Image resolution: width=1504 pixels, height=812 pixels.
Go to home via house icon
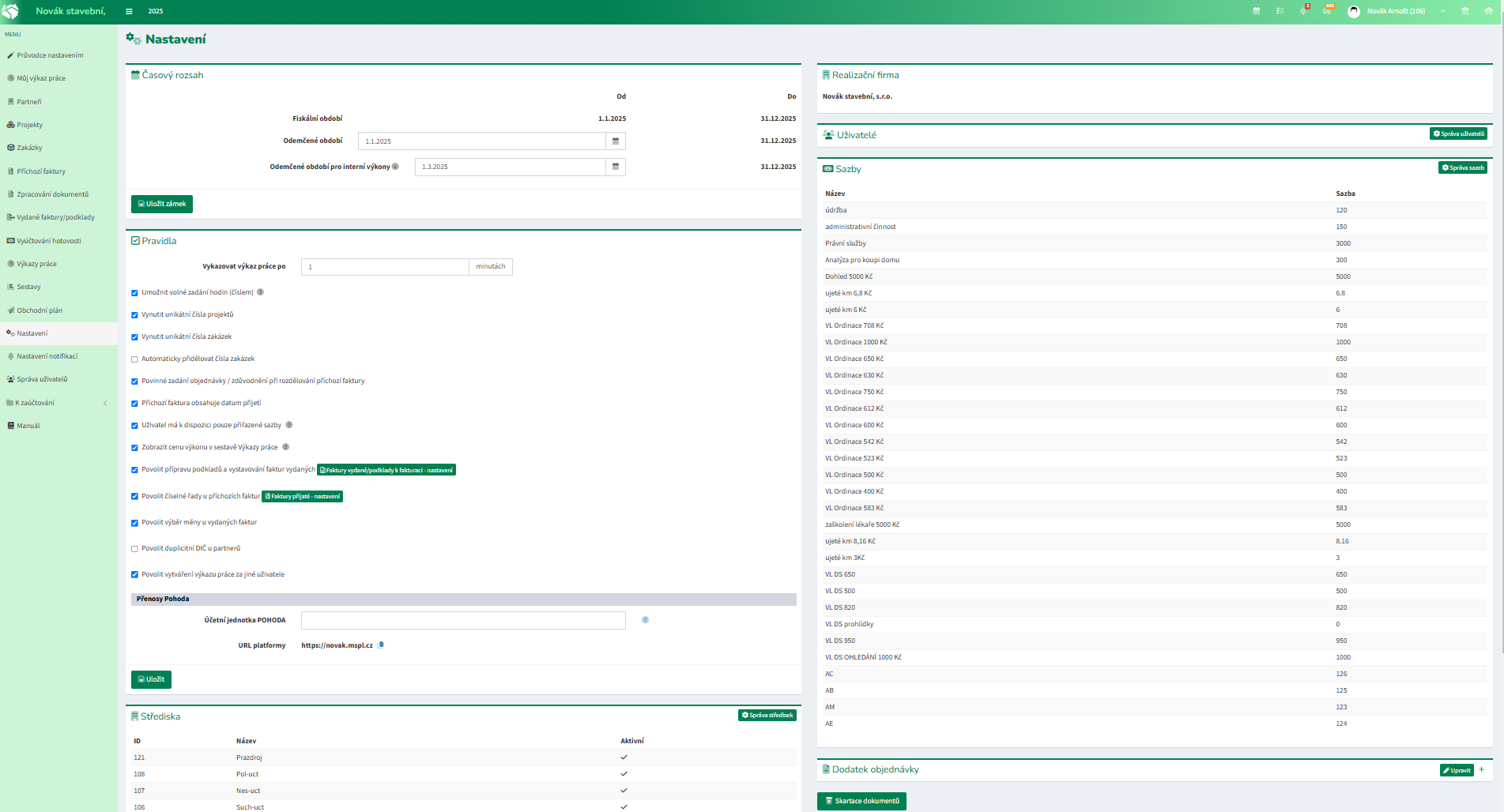[1488, 11]
